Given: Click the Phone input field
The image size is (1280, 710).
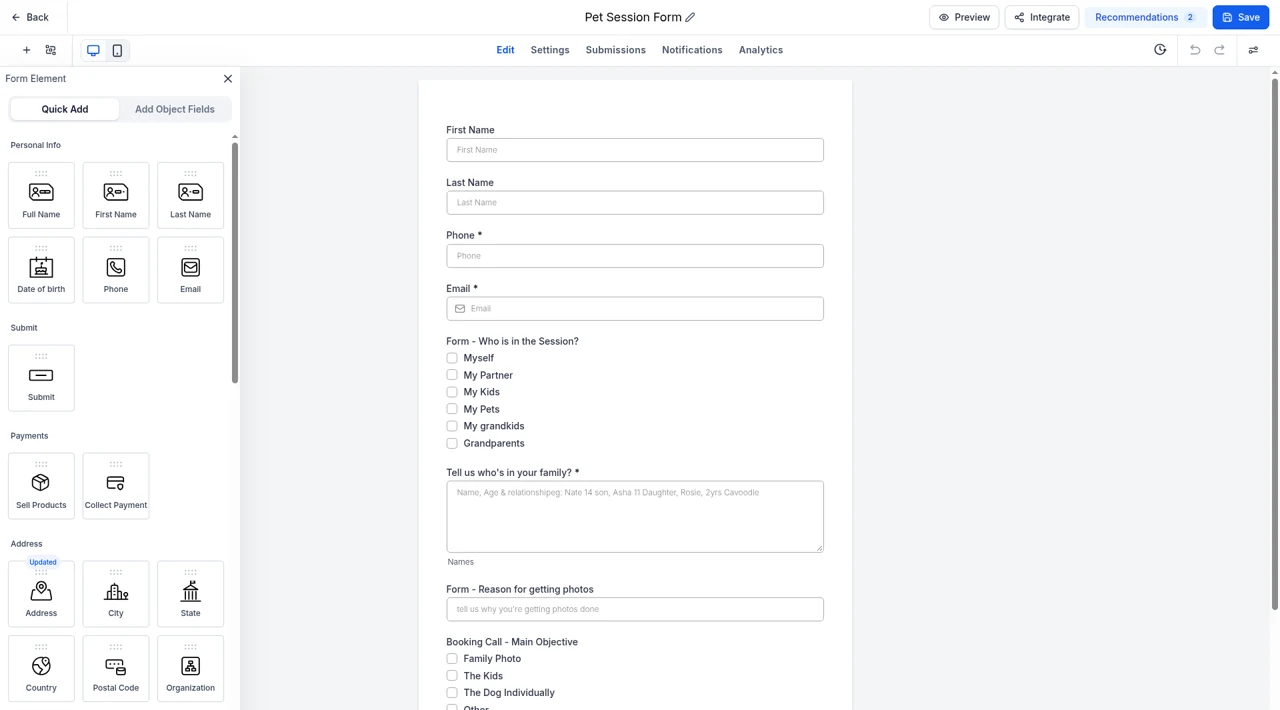Looking at the screenshot, I should click(635, 256).
